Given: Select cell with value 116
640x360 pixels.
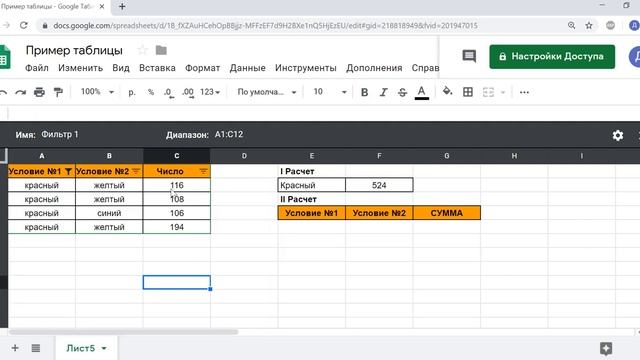Looking at the screenshot, I should (x=177, y=185).
